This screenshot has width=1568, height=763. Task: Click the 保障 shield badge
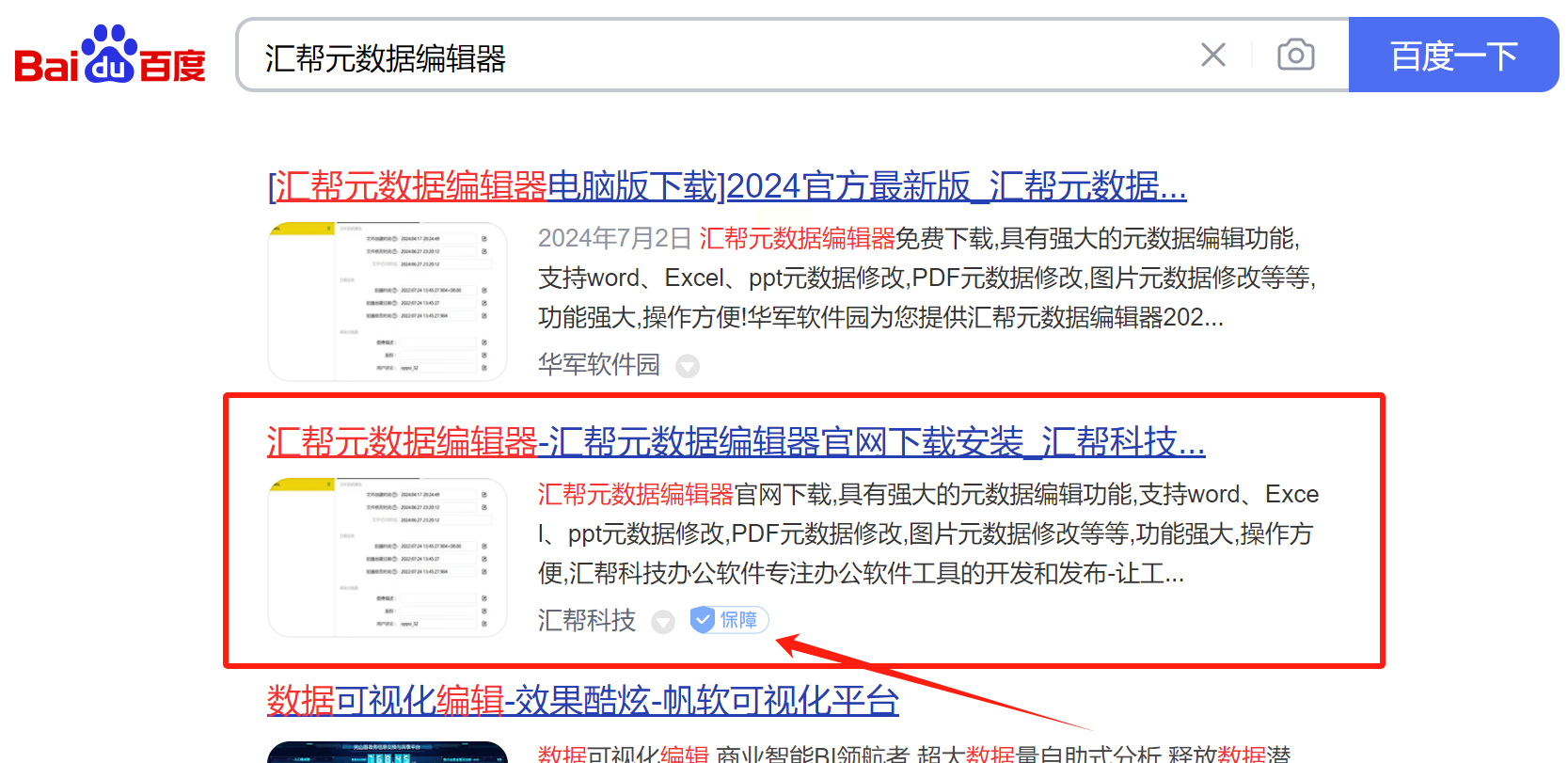(729, 620)
